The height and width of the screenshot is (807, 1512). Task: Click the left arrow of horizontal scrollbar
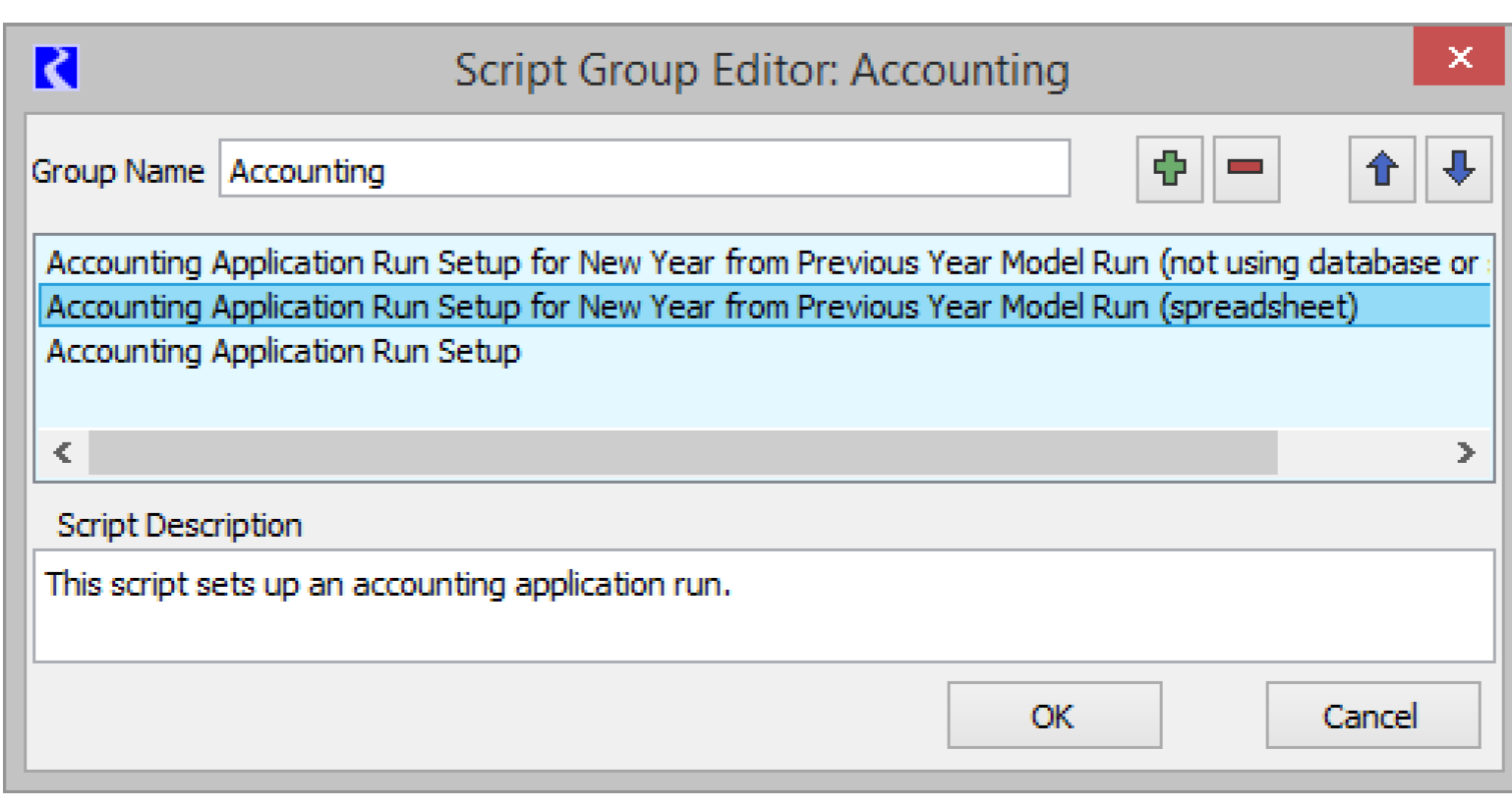click(x=63, y=452)
